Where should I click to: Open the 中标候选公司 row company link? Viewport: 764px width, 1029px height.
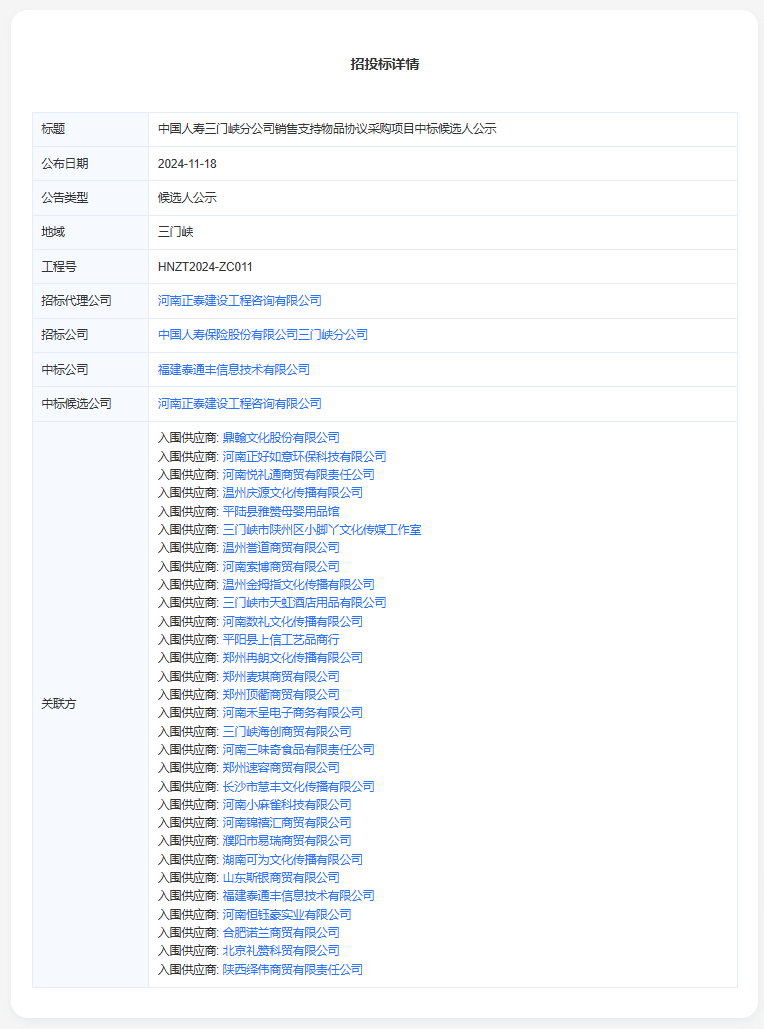tap(239, 404)
